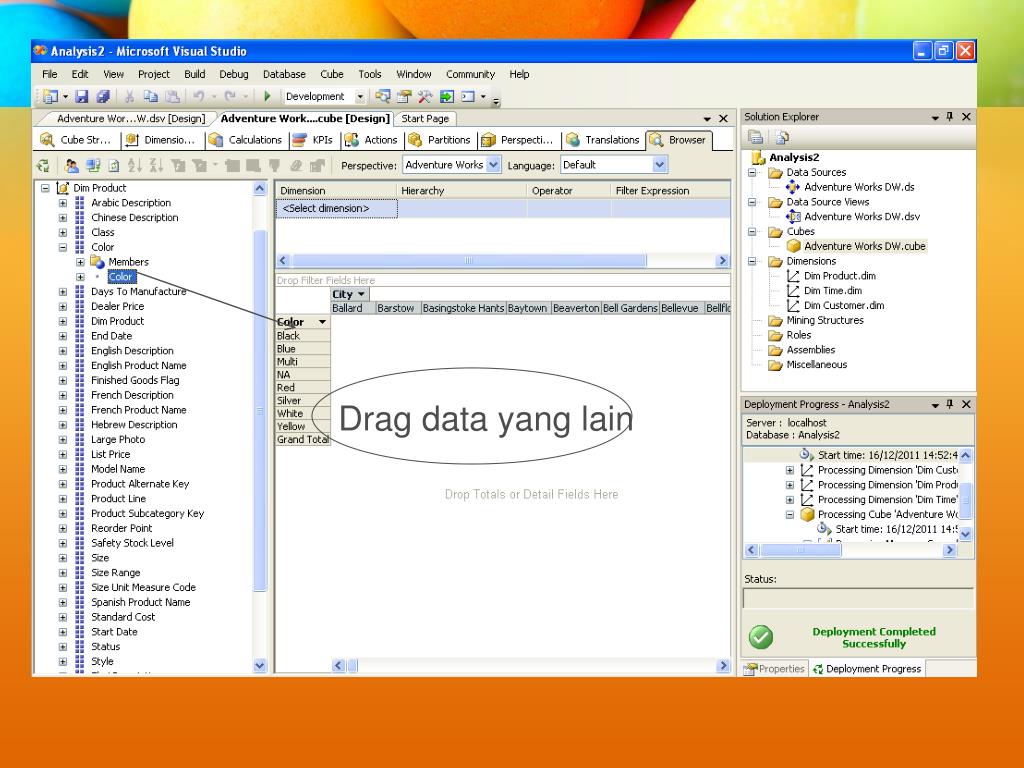This screenshot has height=768, width=1024.
Task: Open the City column filter dropdown
Action: click(361, 295)
